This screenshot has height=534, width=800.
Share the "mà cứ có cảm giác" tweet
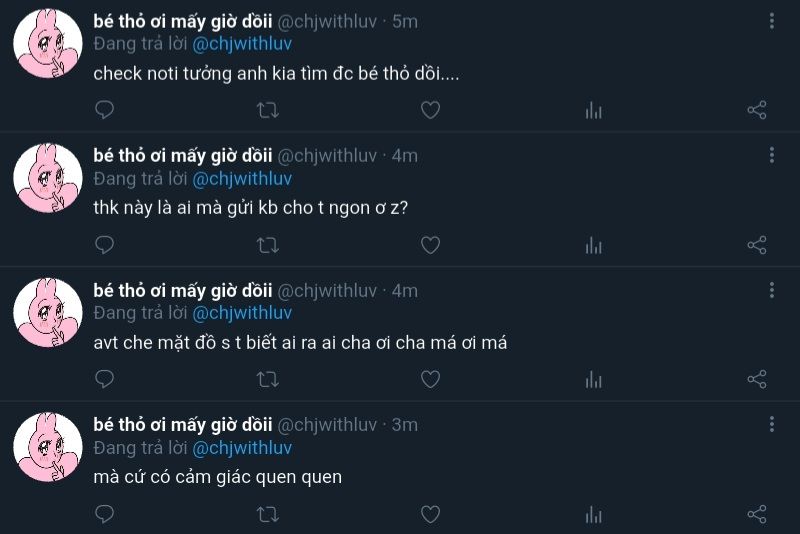(x=757, y=514)
